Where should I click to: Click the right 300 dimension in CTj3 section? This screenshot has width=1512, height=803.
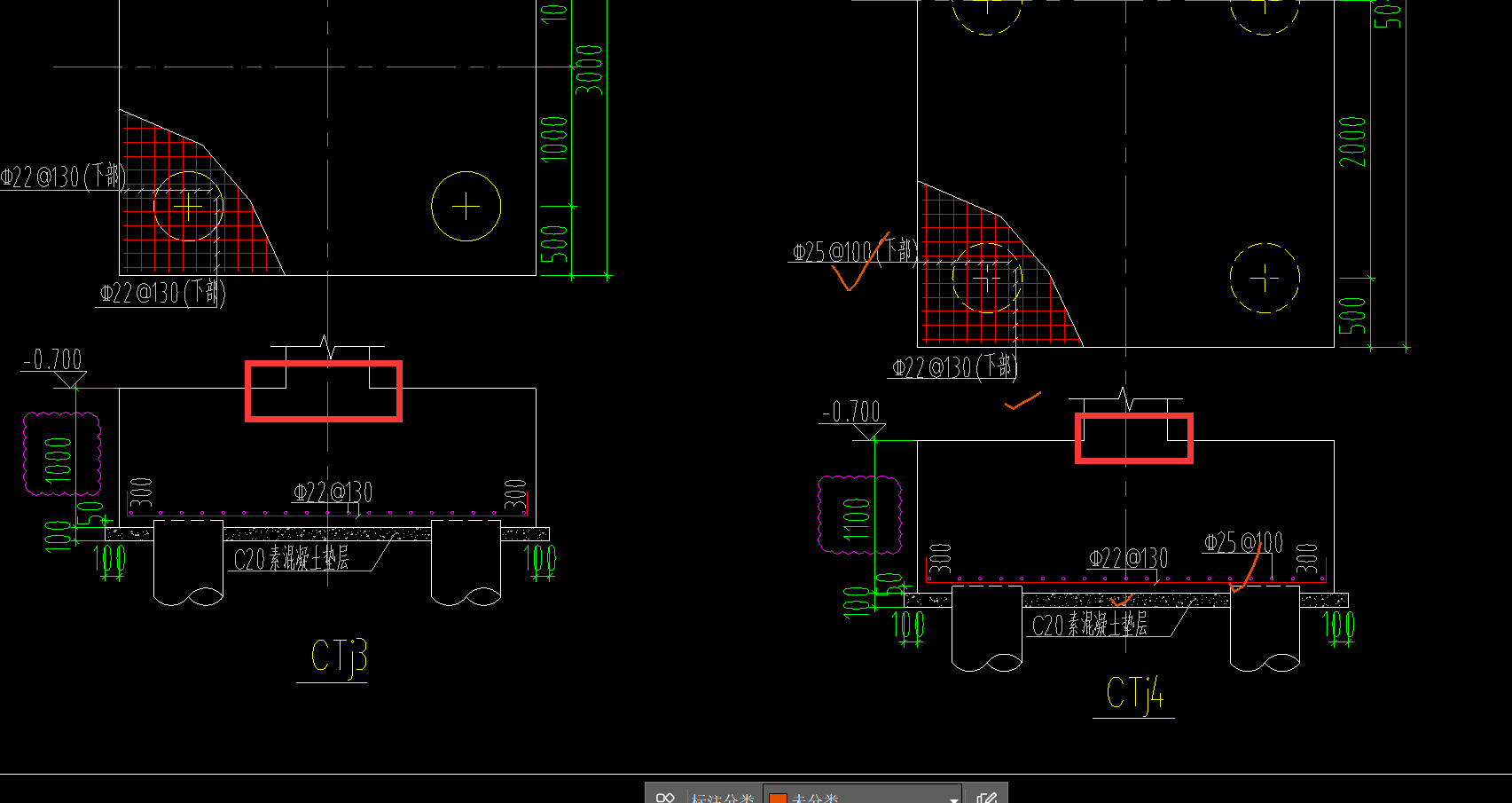pos(515,495)
